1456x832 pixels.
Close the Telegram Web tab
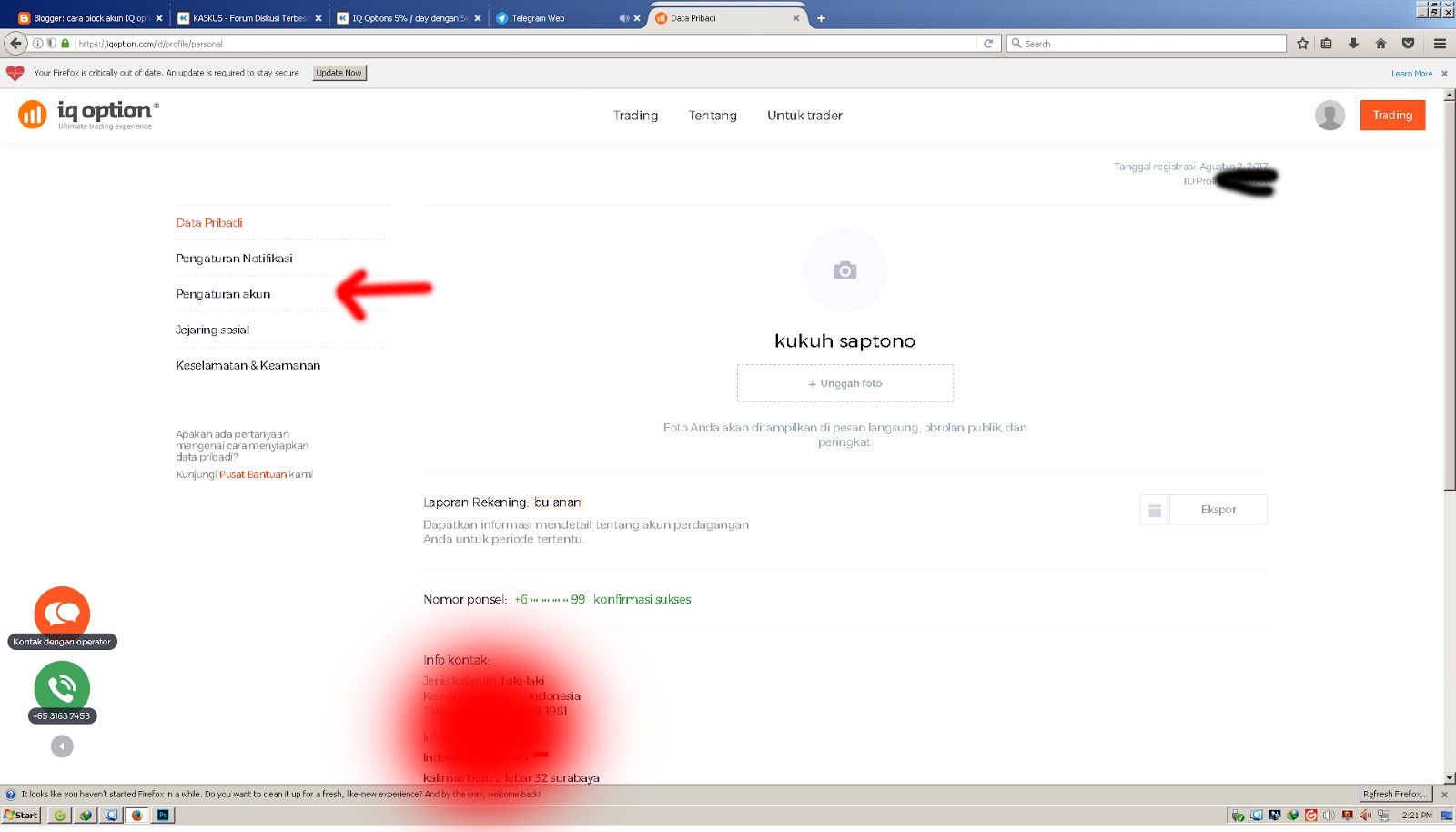(637, 18)
